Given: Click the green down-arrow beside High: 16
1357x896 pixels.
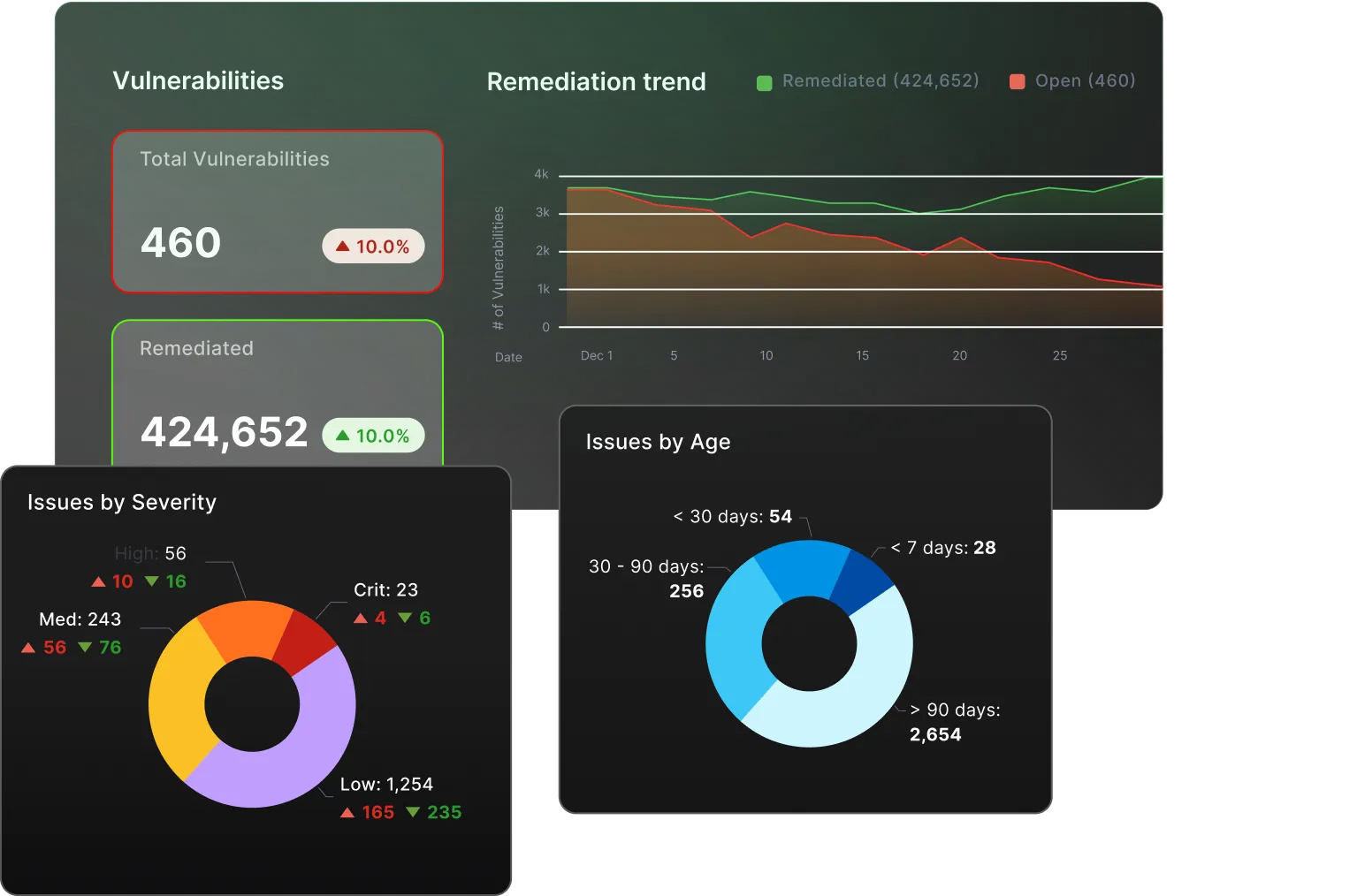Looking at the screenshot, I should click(150, 581).
